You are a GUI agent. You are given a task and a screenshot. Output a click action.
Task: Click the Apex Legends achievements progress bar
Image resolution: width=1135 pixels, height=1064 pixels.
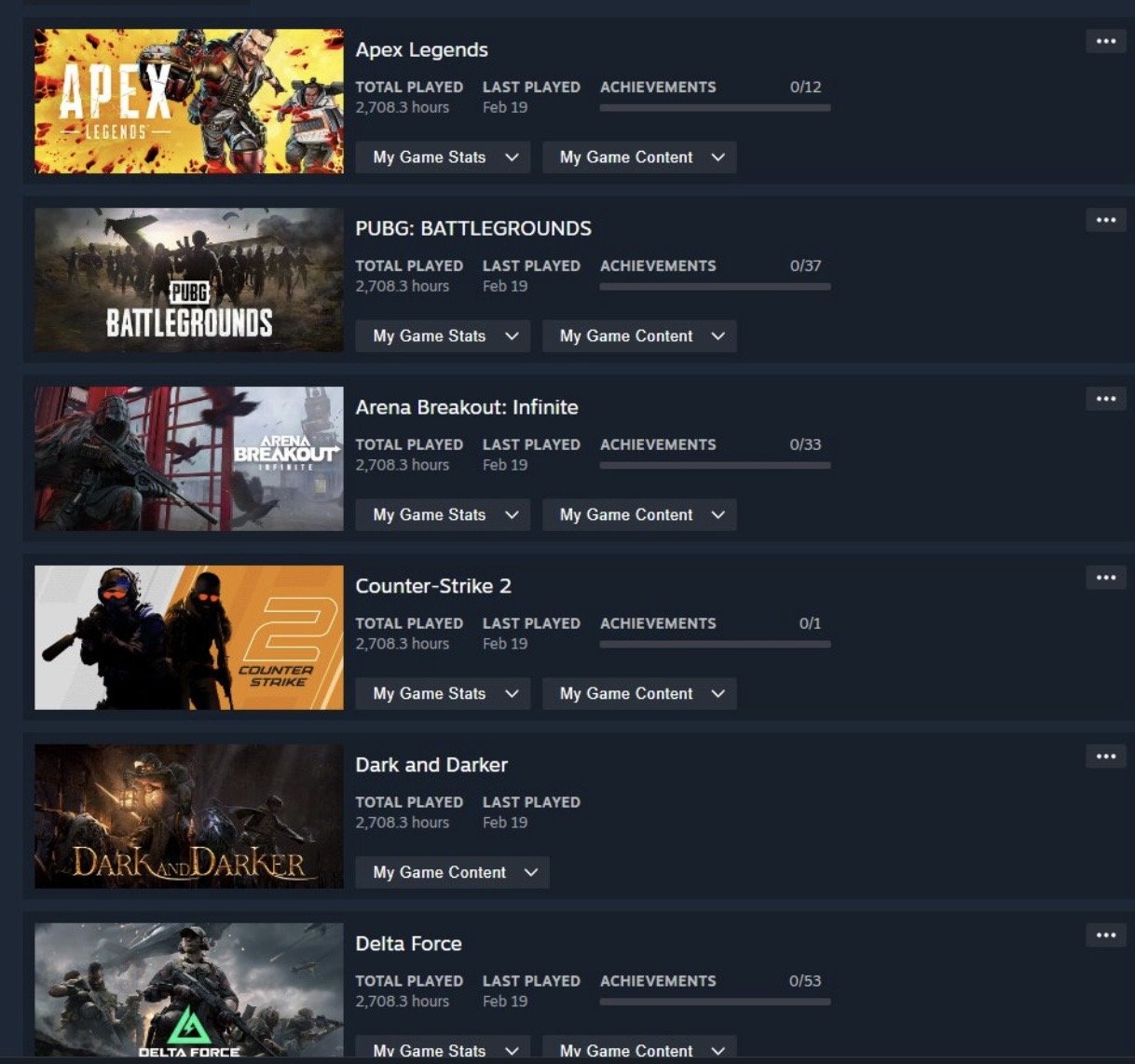(x=715, y=108)
